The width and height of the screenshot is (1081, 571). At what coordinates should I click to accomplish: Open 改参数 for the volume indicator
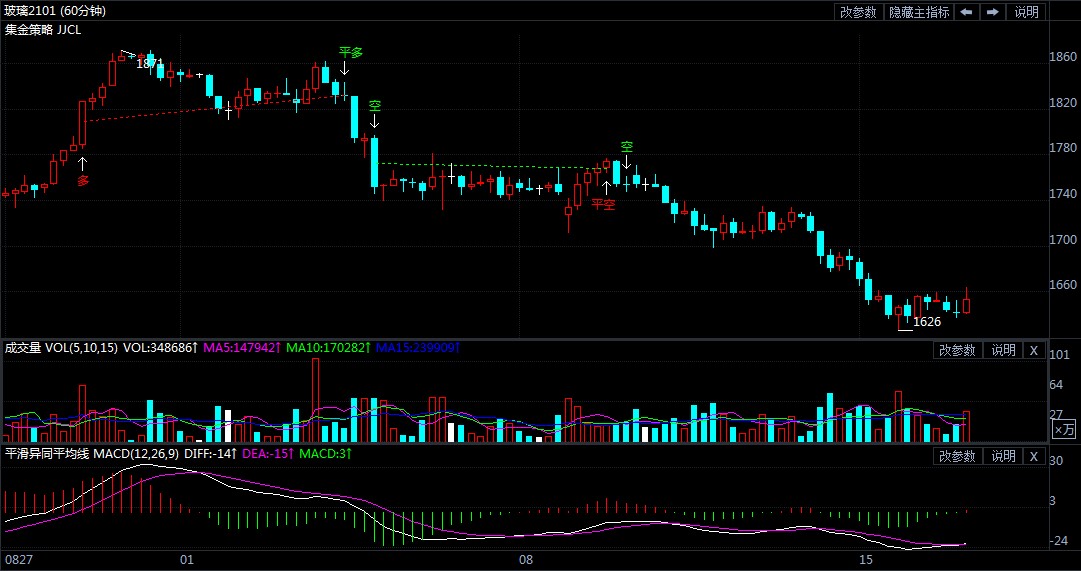pyautogui.click(x=956, y=350)
